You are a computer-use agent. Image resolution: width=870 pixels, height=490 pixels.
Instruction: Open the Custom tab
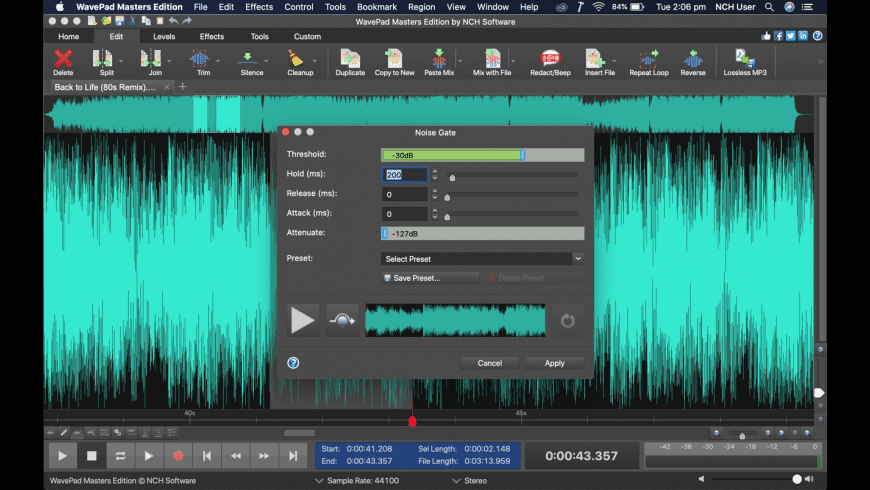[307, 37]
